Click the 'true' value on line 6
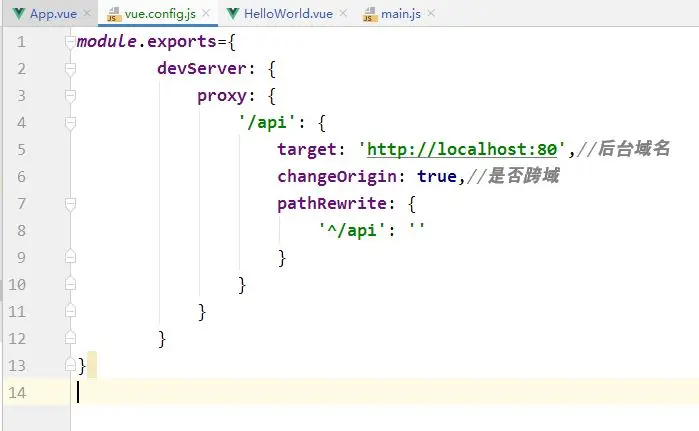The width and height of the screenshot is (699, 431). point(437,177)
